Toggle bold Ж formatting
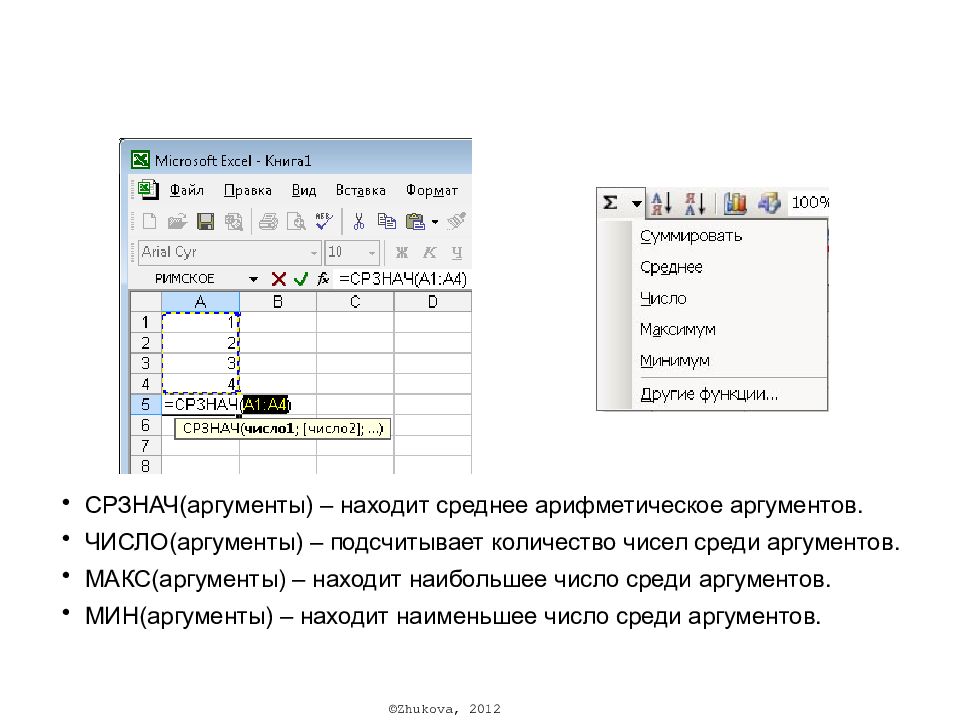The width and height of the screenshot is (960, 720). 402,252
